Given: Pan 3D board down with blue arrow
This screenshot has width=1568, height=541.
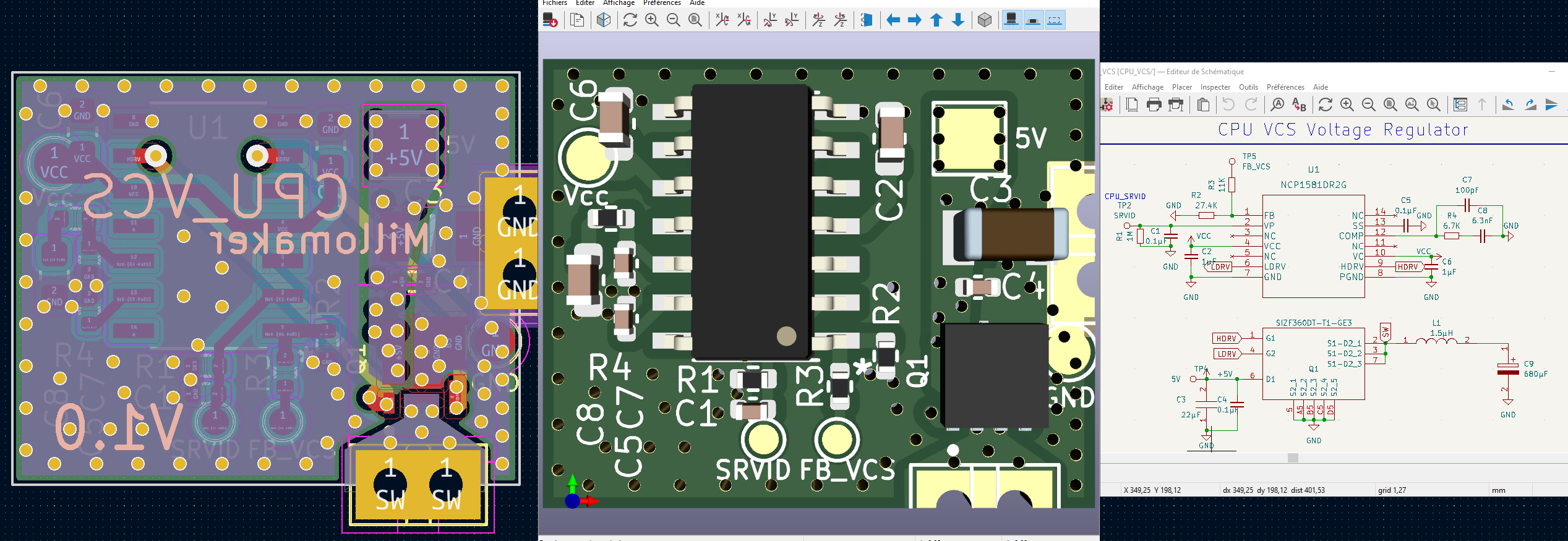Looking at the screenshot, I should (958, 20).
